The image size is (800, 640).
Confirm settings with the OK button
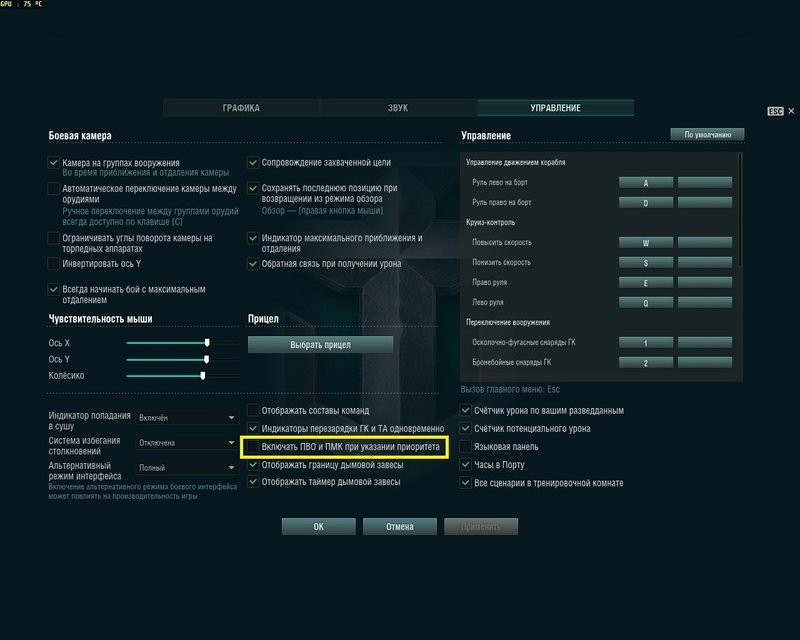(x=318, y=526)
